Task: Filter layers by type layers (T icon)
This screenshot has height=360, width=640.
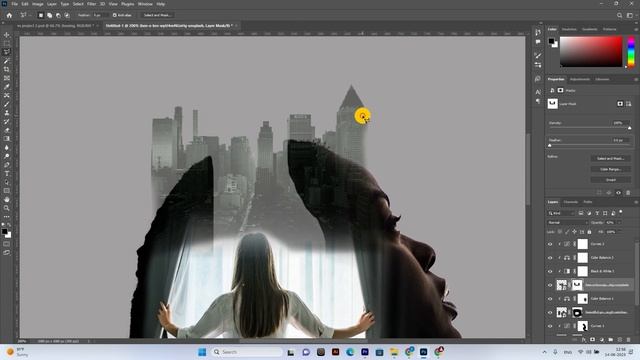Action: [x=597, y=213]
